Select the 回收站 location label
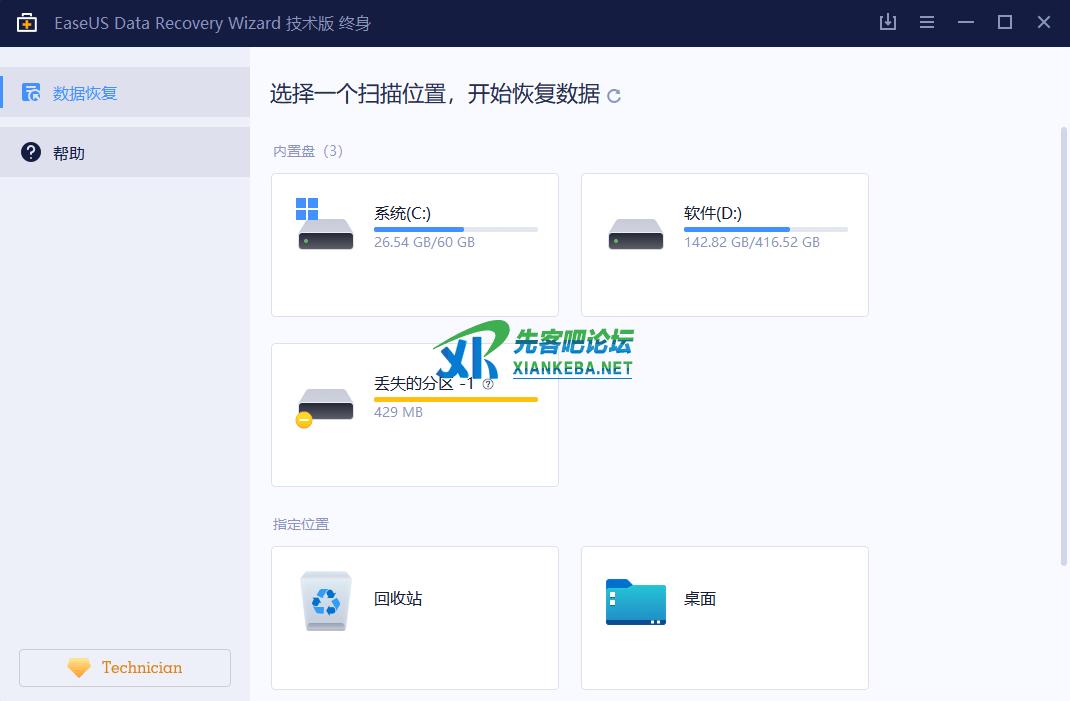This screenshot has width=1070, height=701. point(398,599)
